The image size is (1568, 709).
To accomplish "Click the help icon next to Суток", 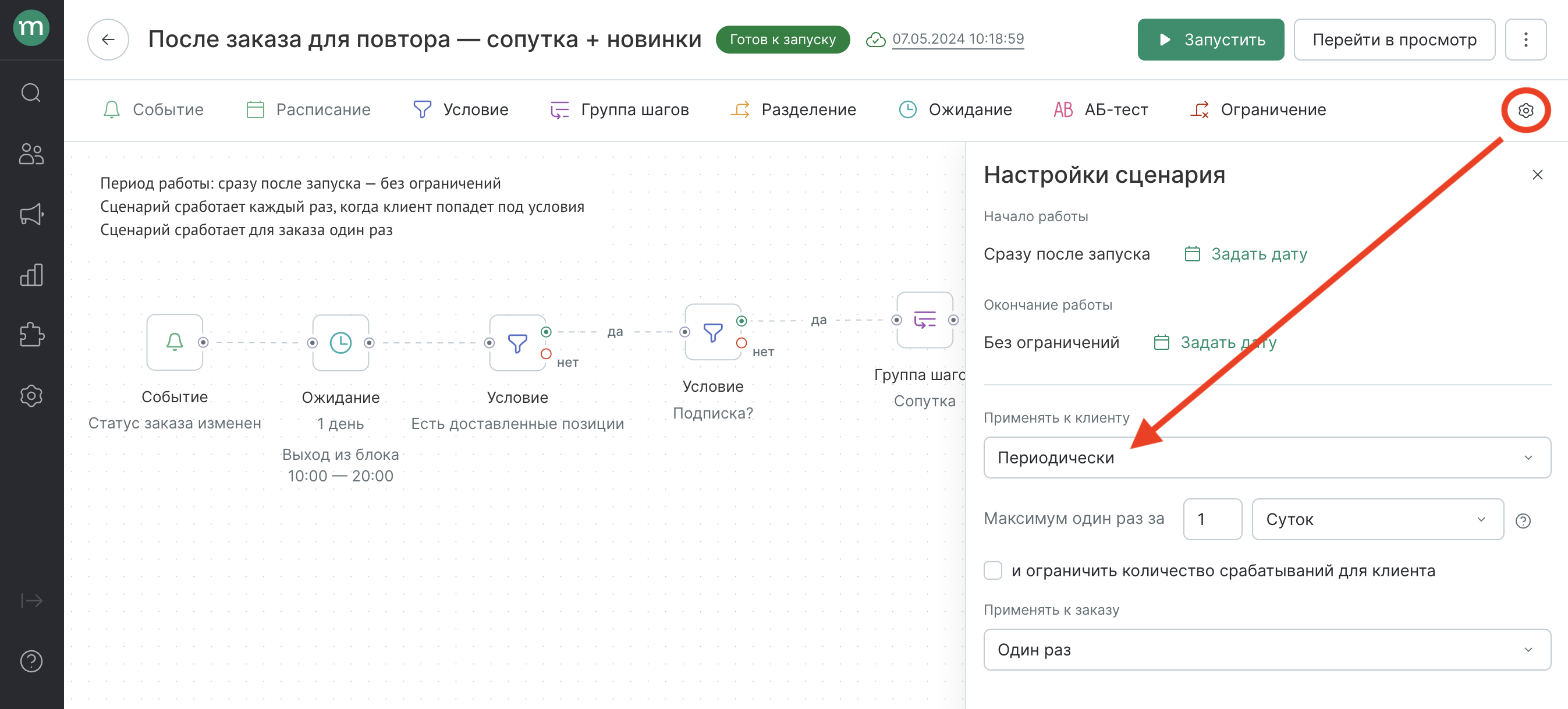I will point(1523,520).
